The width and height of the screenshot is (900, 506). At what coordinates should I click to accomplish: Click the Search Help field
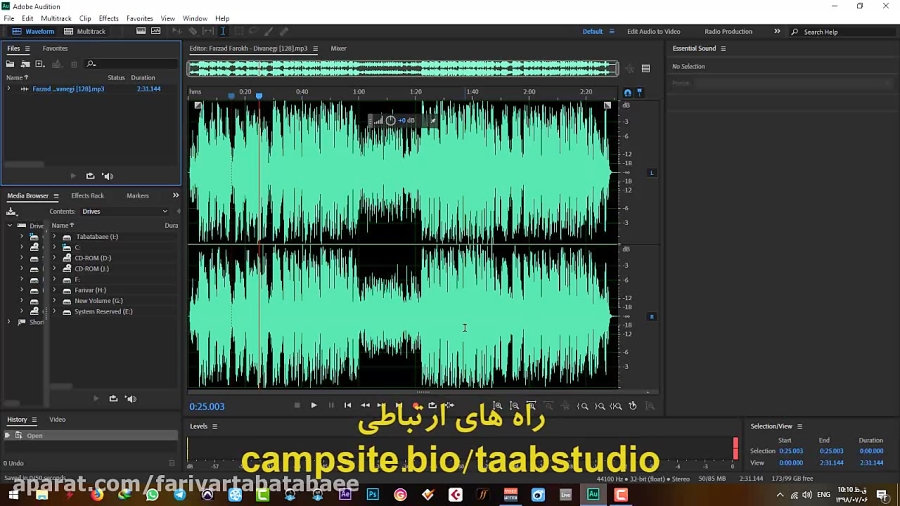point(844,32)
